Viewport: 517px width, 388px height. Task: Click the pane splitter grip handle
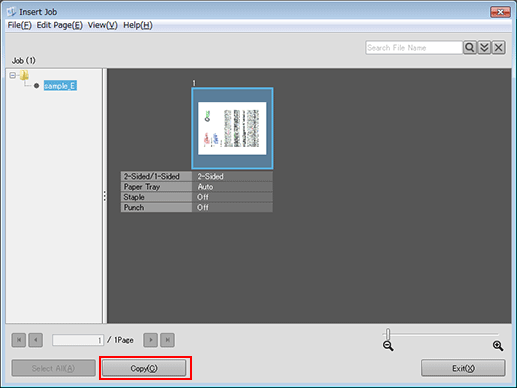pos(105,196)
